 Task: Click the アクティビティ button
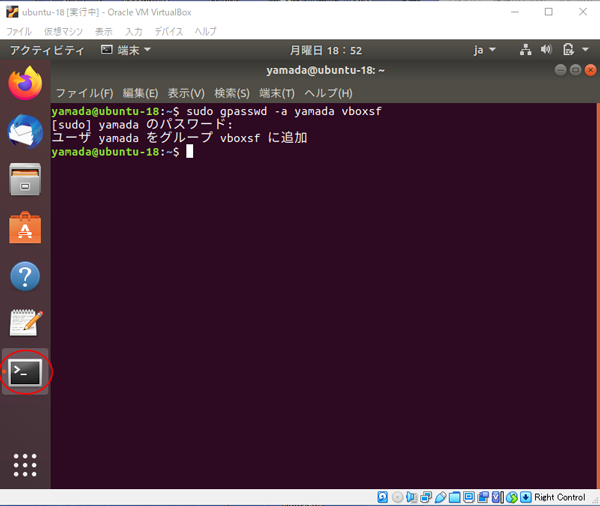[47, 50]
